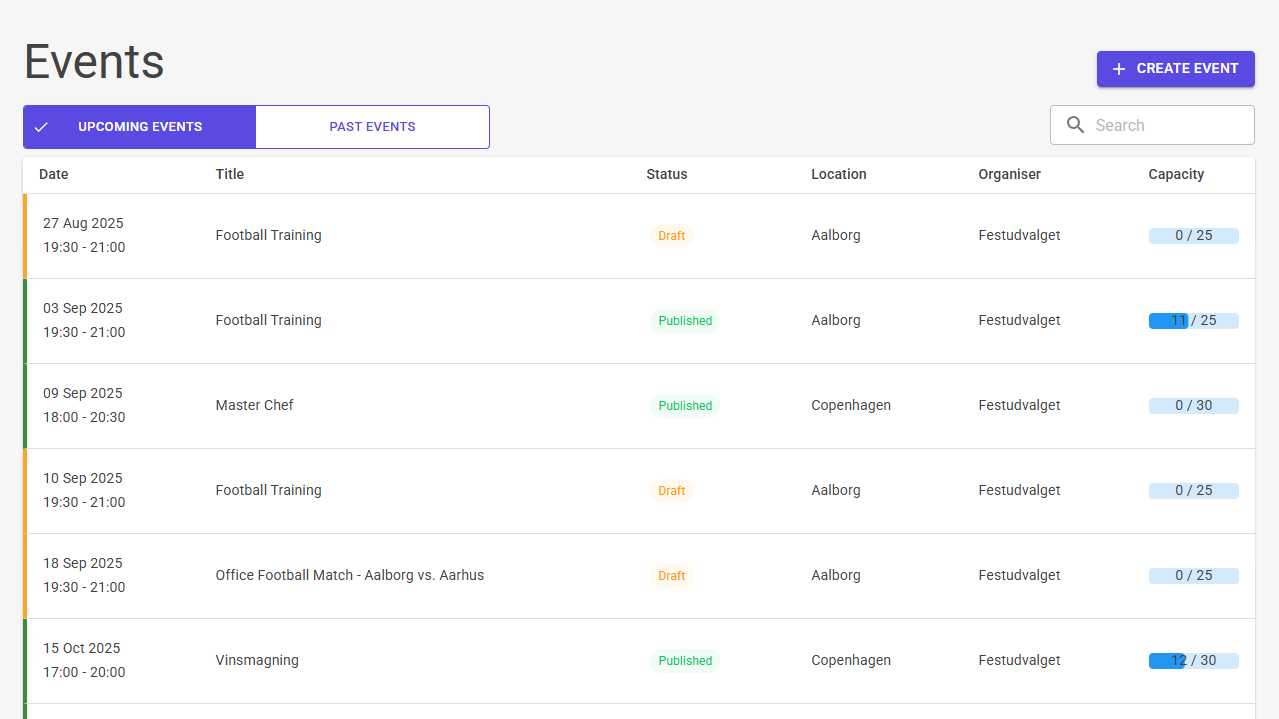Click the Draft badge for 27 Aug event
The image size is (1279, 719).
pos(672,236)
